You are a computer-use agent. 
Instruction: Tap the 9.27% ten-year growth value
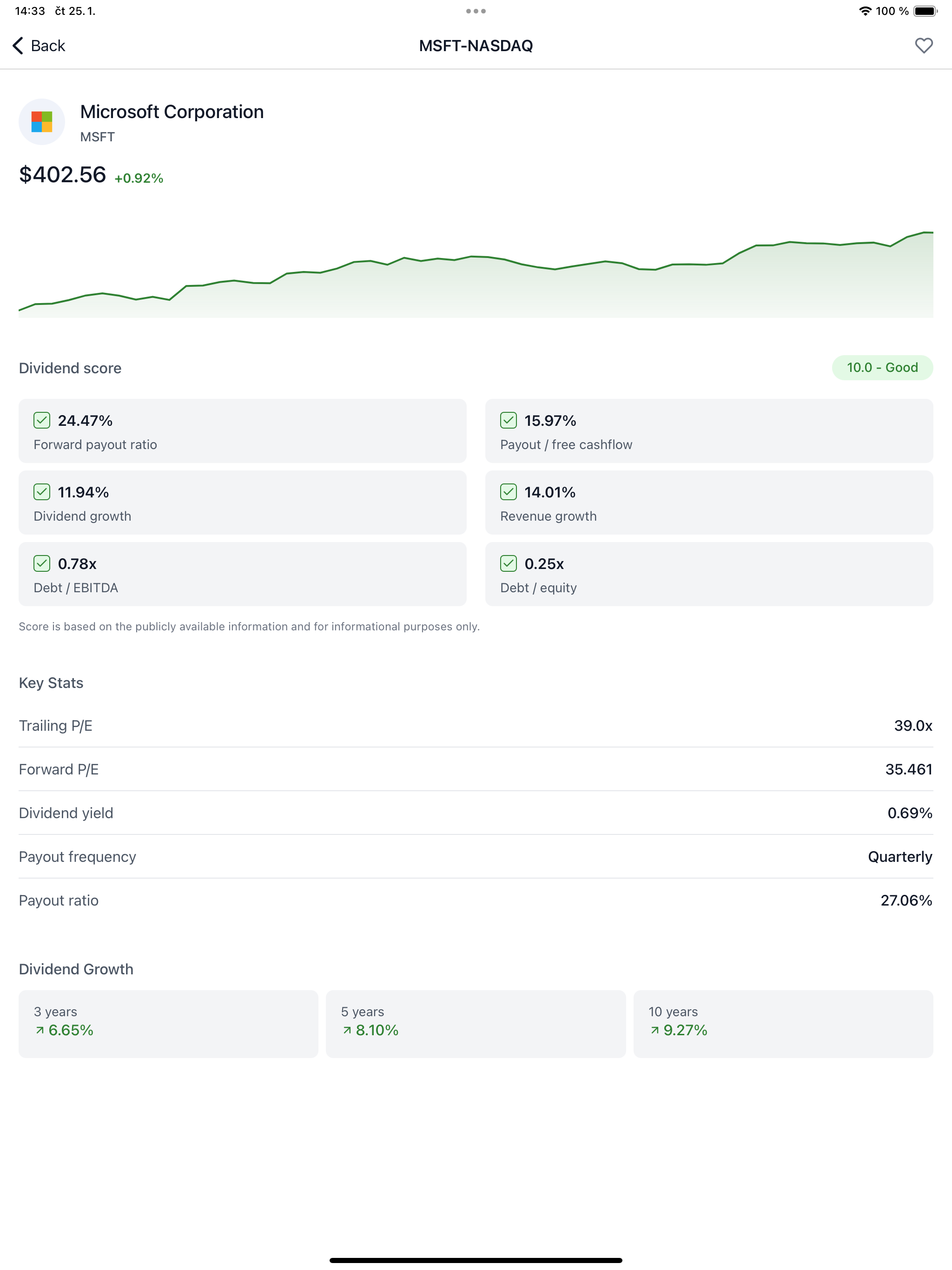coord(685,1030)
